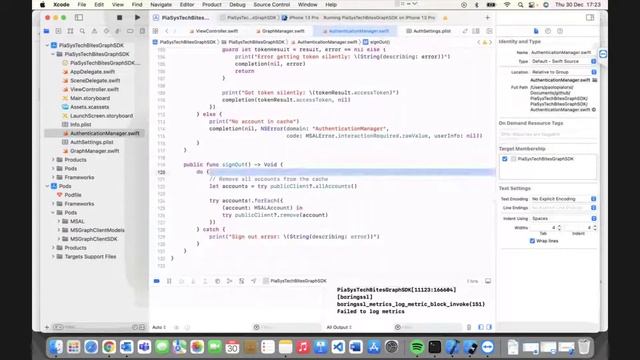
Task: Open the Report navigator icon
Action: click(142, 31)
